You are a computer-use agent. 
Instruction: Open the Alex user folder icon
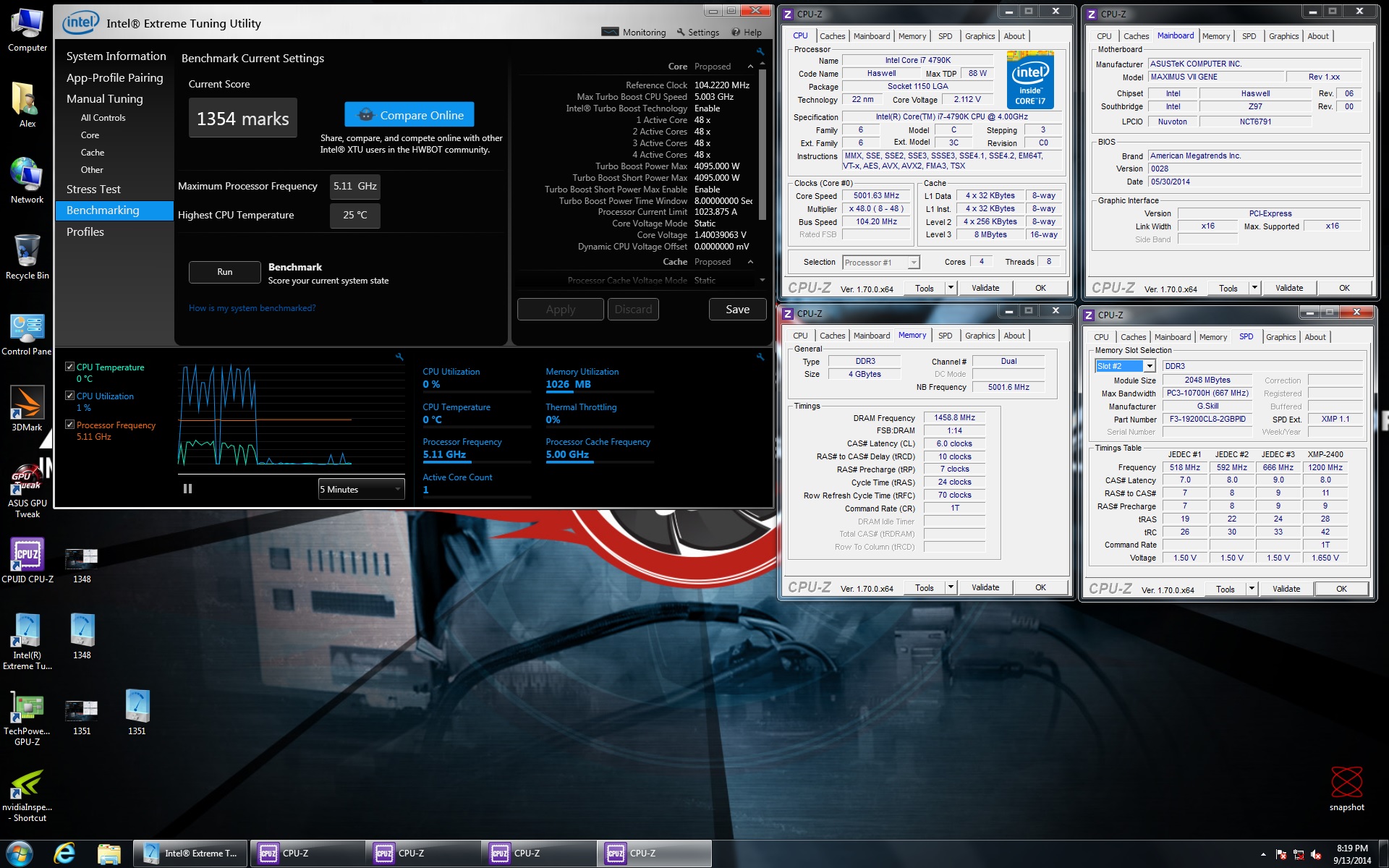[x=27, y=106]
